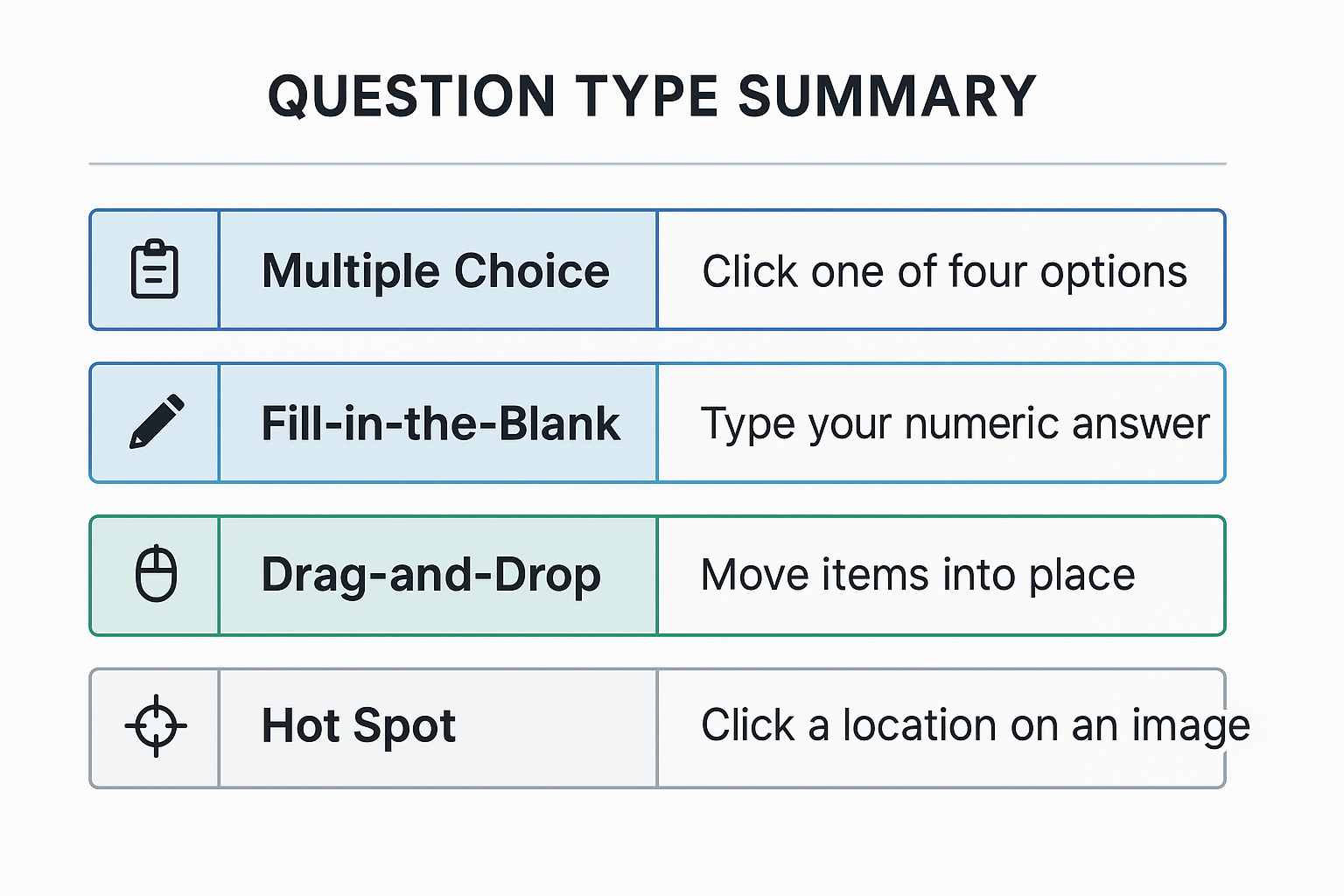The height and width of the screenshot is (896, 1344).
Task: Click the clipboard icon beside Multiple Choice
Action: [155, 269]
